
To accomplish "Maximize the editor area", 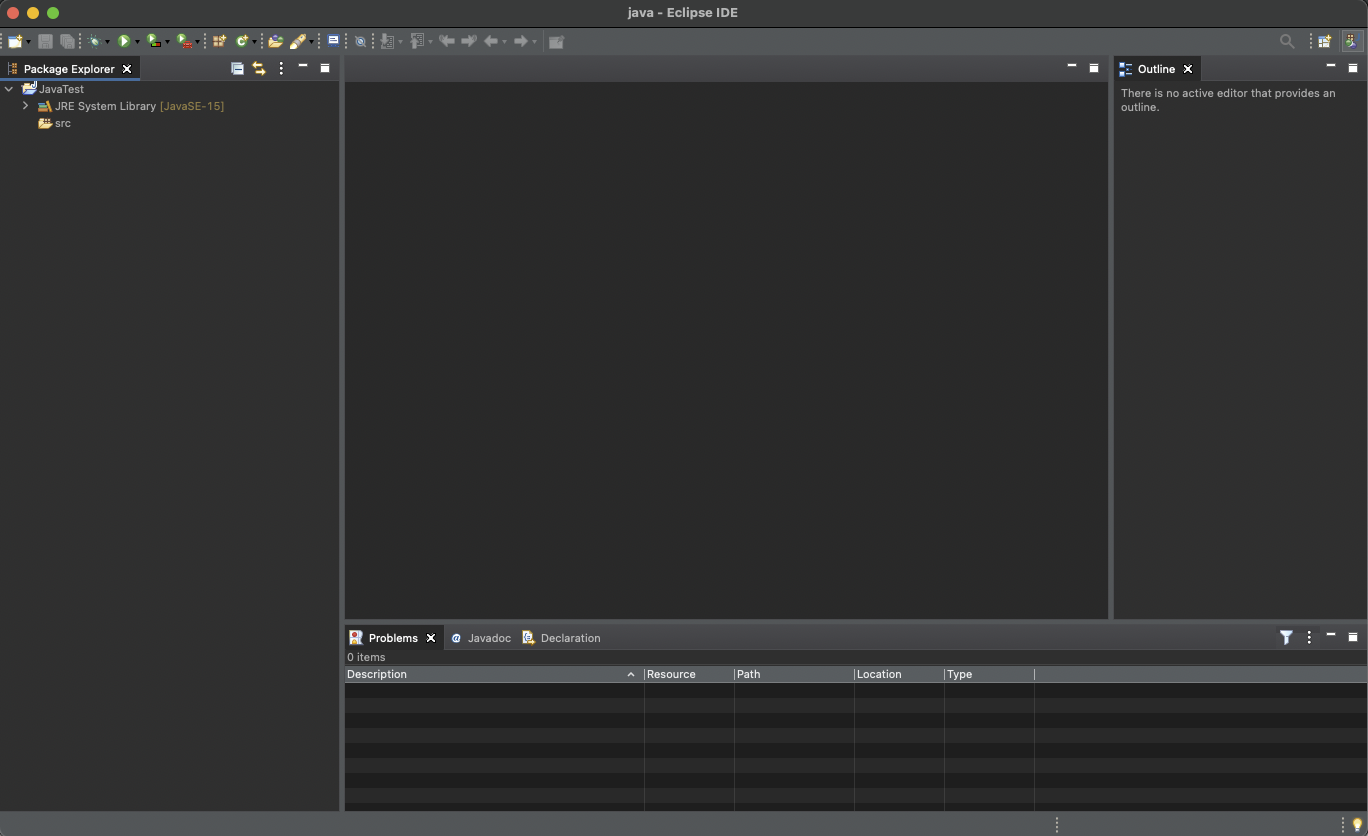I will tap(1094, 68).
